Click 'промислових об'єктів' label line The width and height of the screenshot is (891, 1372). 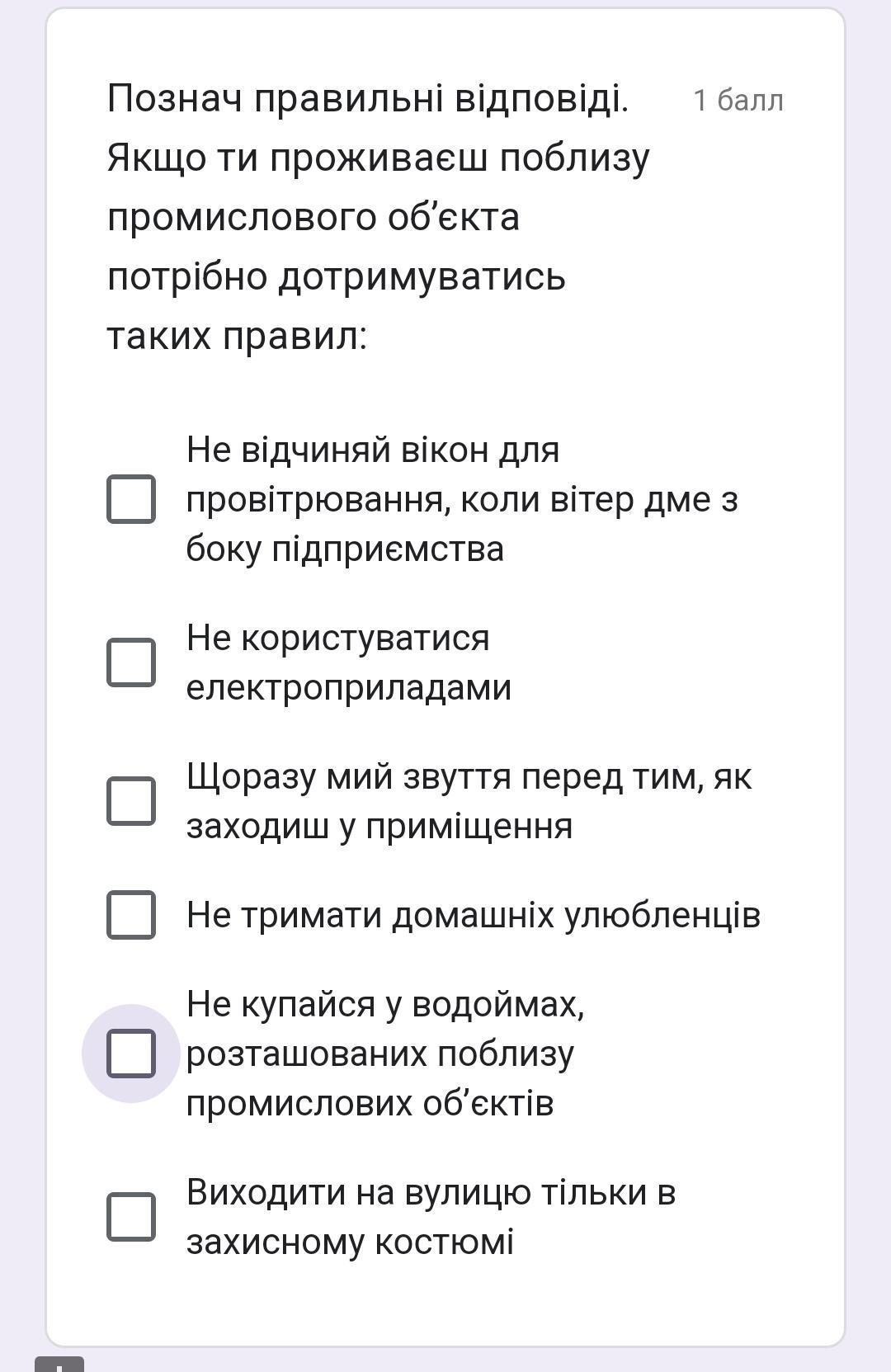coord(370,1104)
